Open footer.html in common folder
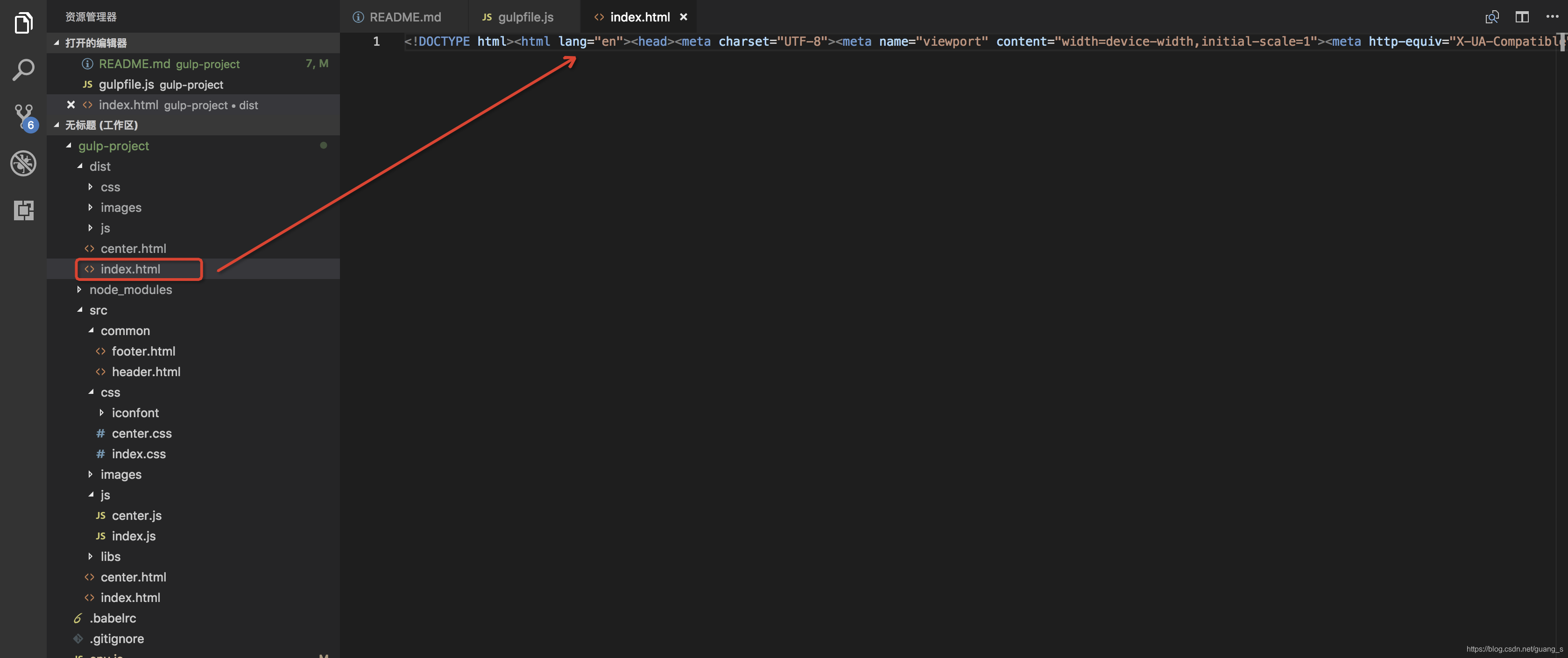The height and width of the screenshot is (658, 1568). (193, 351)
